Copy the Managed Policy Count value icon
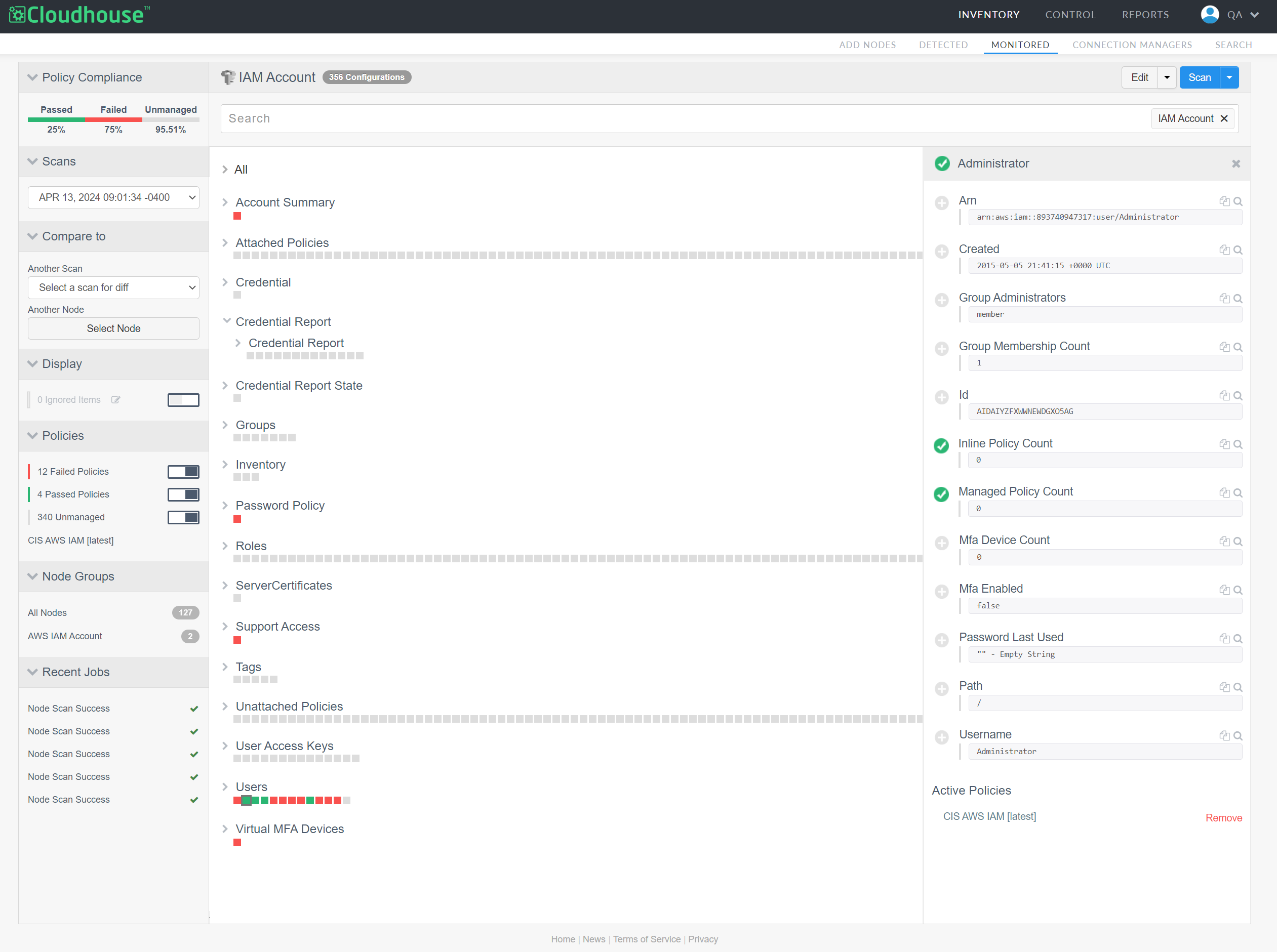 pos(1224,492)
